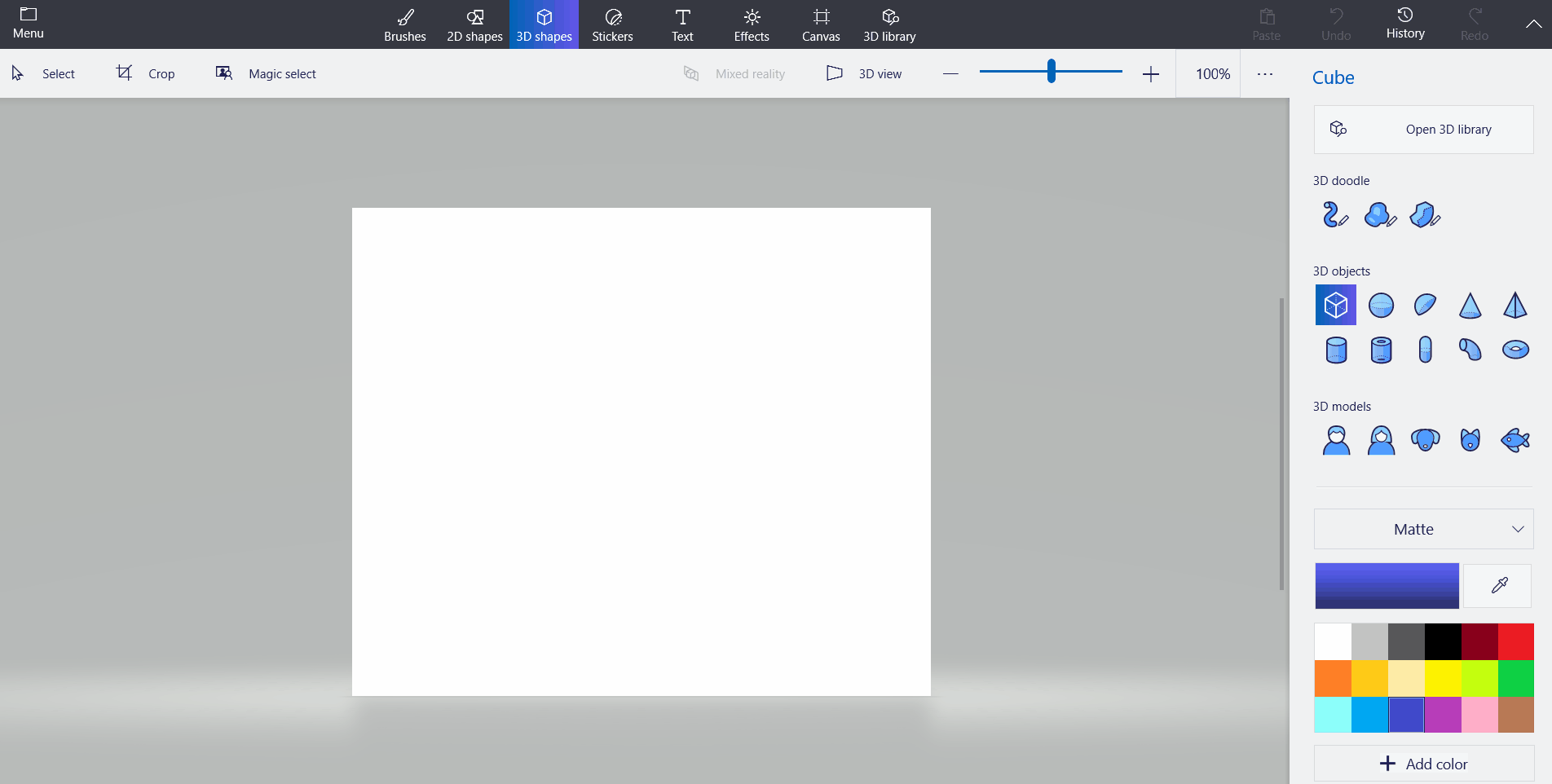Image resolution: width=1552 pixels, height=784 pixels.
Task: Select the Sphere 3D object
Action: click(1381, 306)
